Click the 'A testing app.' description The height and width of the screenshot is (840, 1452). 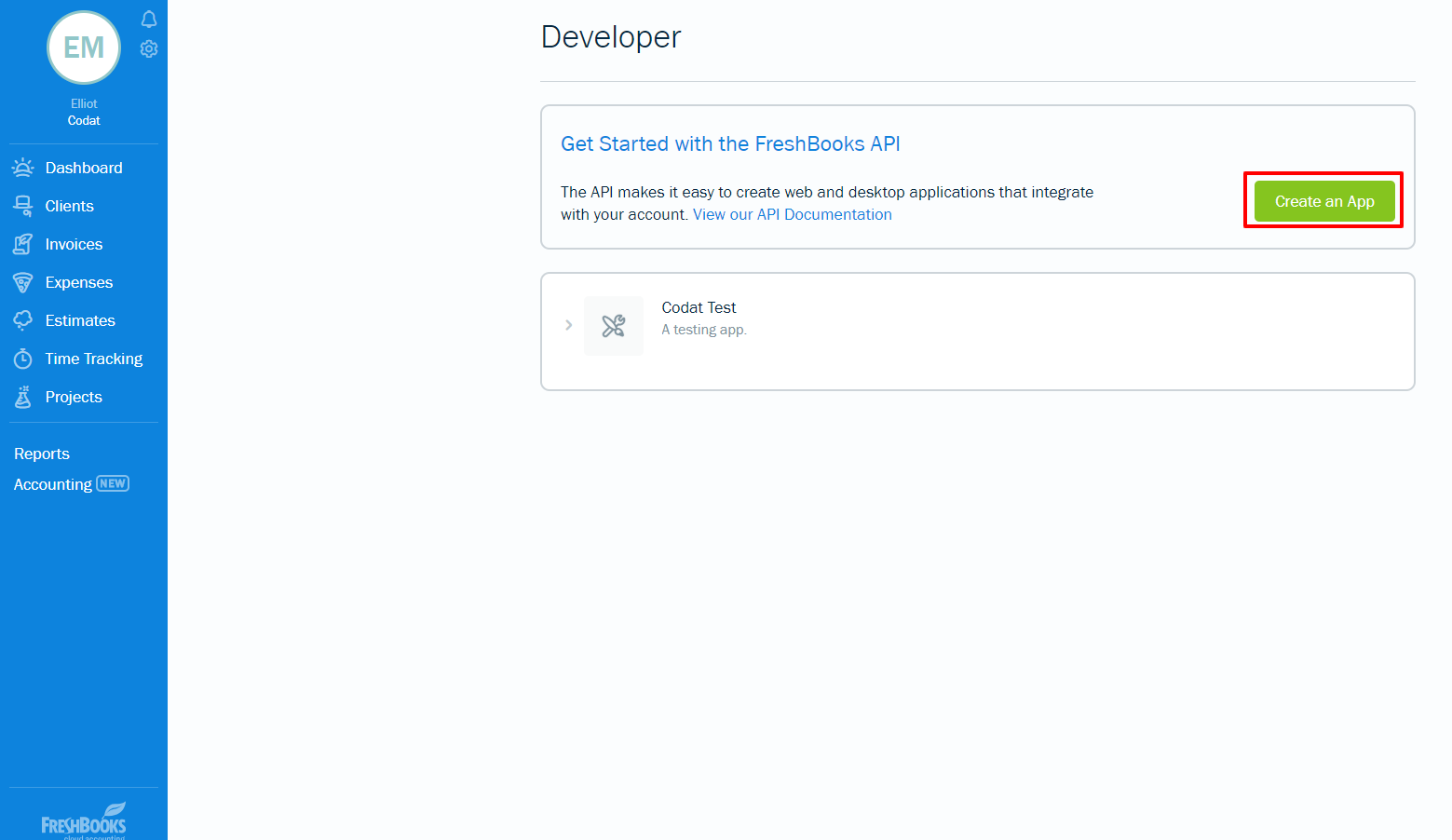pos(704,330)
